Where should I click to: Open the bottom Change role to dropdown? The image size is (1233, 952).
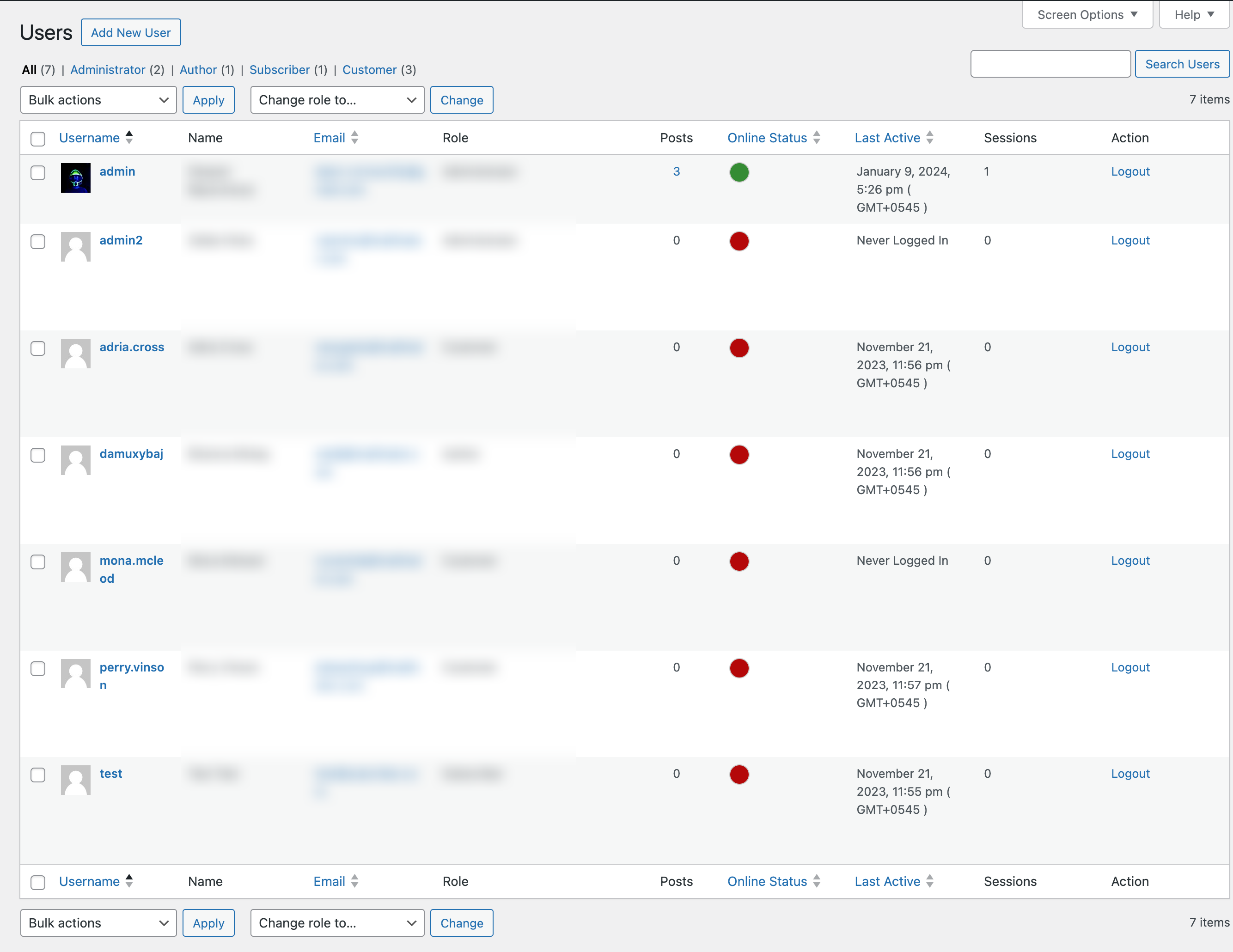coord(337,922)
